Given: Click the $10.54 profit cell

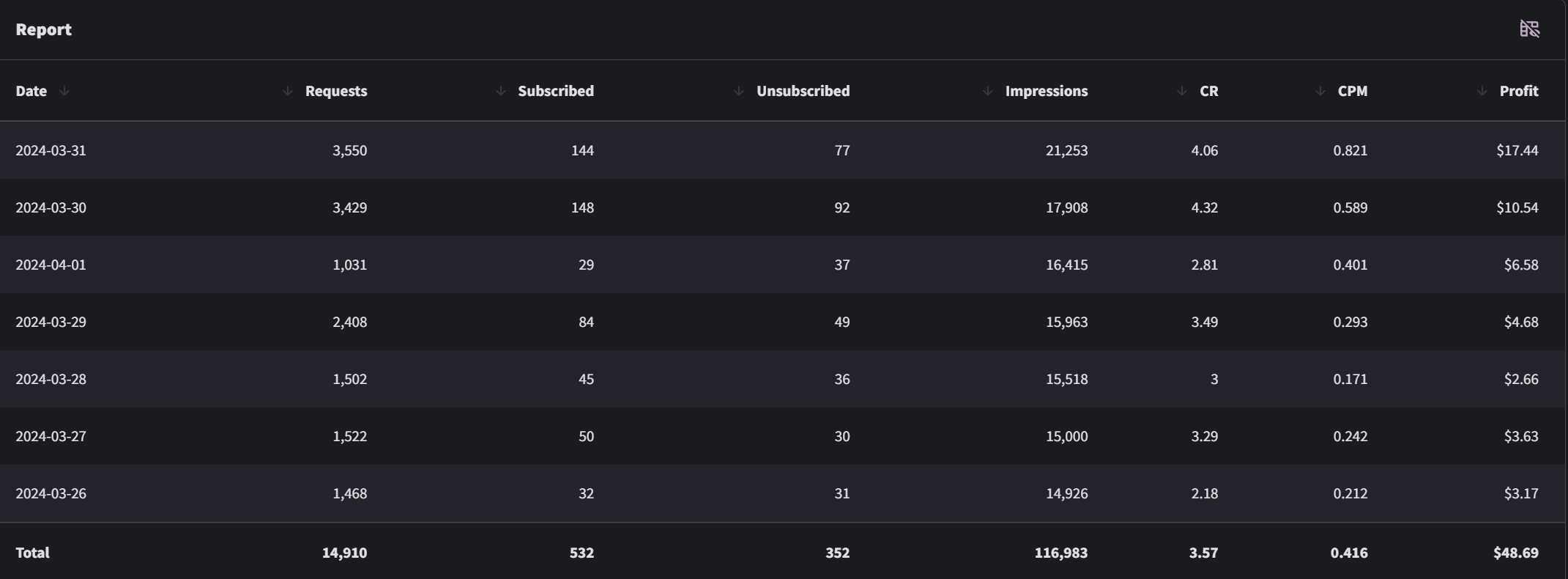Looking at the screenshot, I should (1517, 207).
